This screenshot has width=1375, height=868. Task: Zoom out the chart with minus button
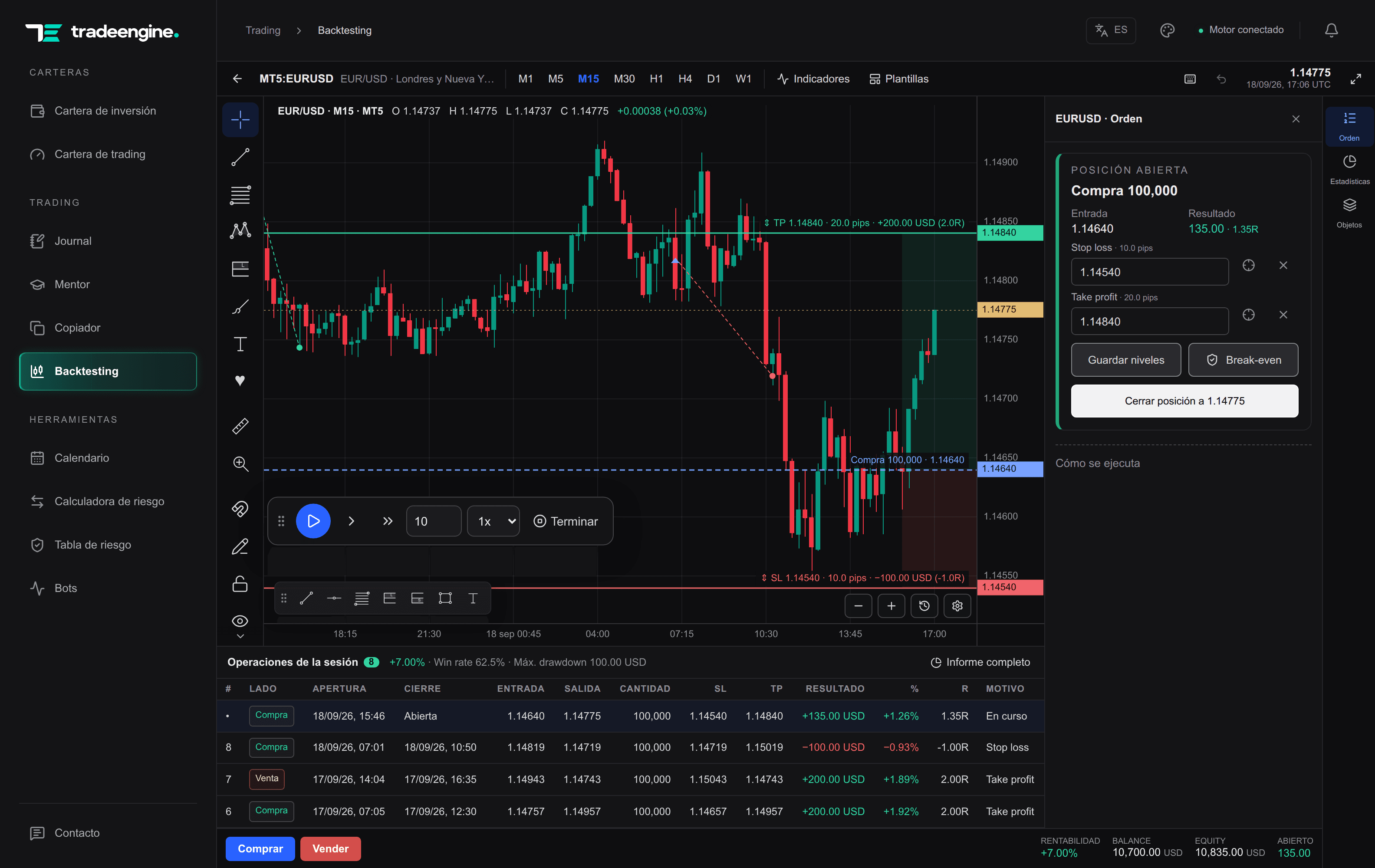pyautogui.click(x=858, y=606)
